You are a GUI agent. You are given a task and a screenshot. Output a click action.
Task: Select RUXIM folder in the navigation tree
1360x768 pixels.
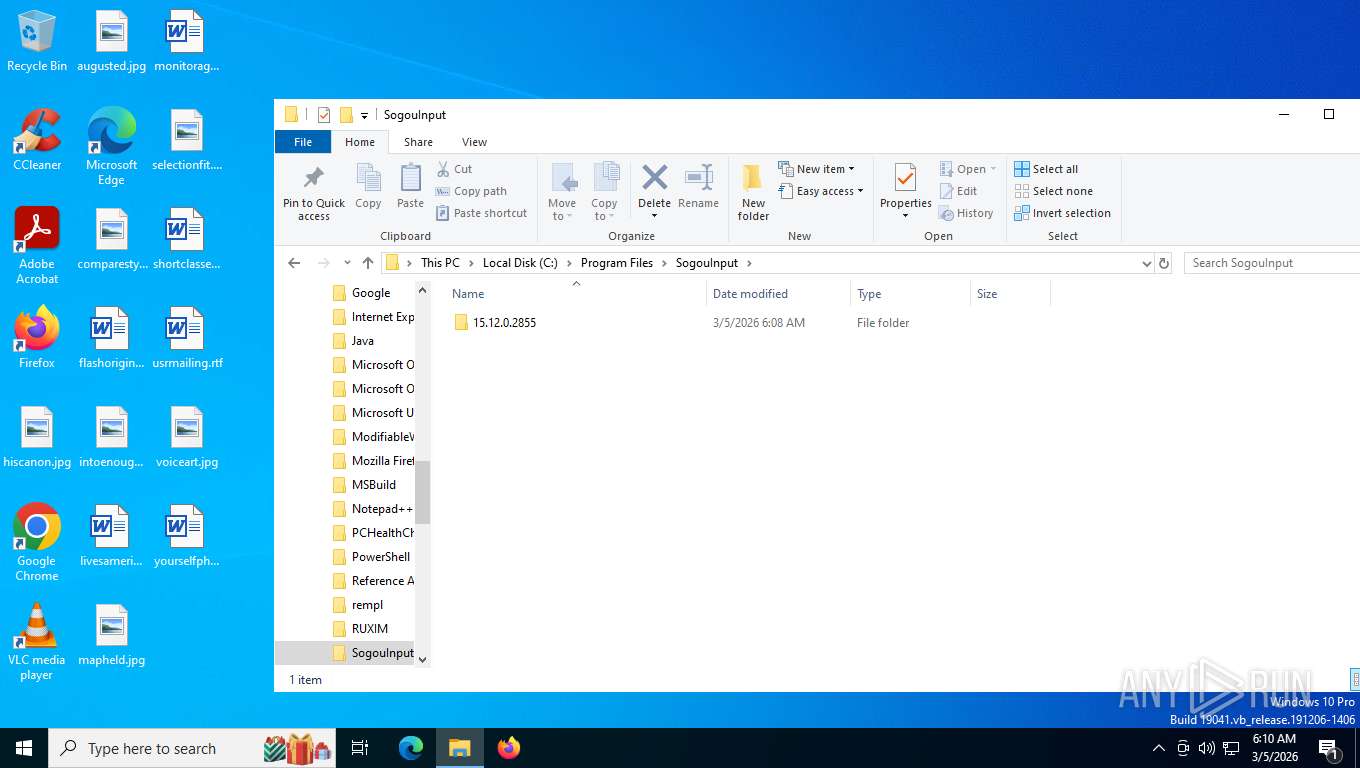370,629
